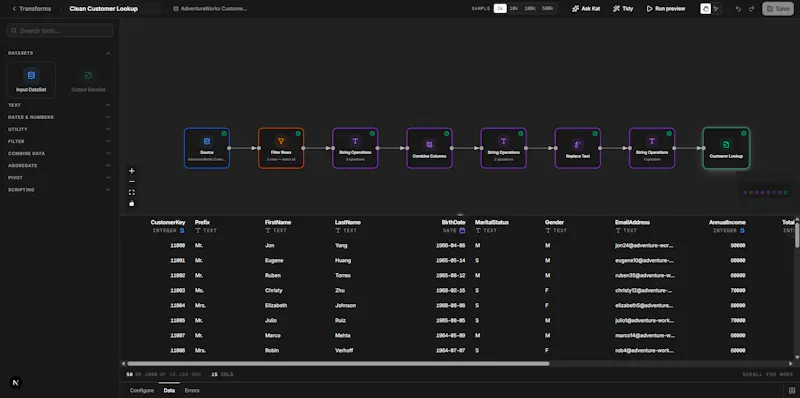This screenshot has width=800, height=398.
Task: Expand the Scripting section
Action: (60, 190)
